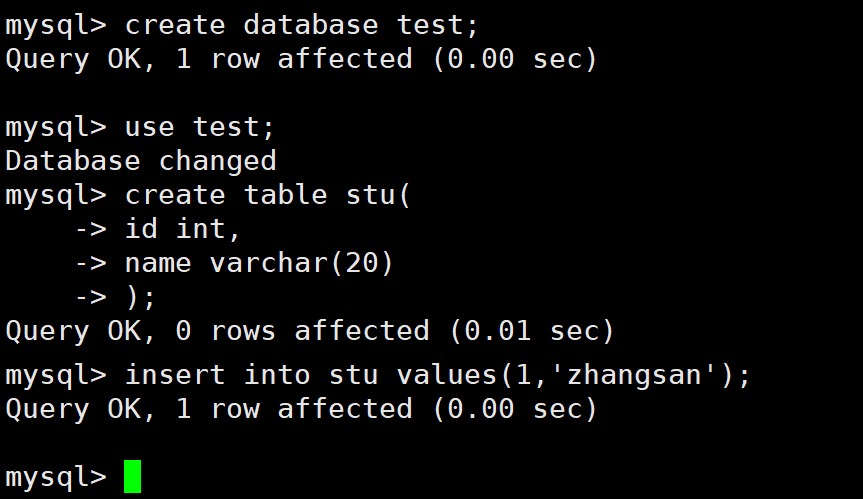The height and width of the screenshot is (499, 863).
Task: Click the 'create database test;' command text
Action: point(302,25)
